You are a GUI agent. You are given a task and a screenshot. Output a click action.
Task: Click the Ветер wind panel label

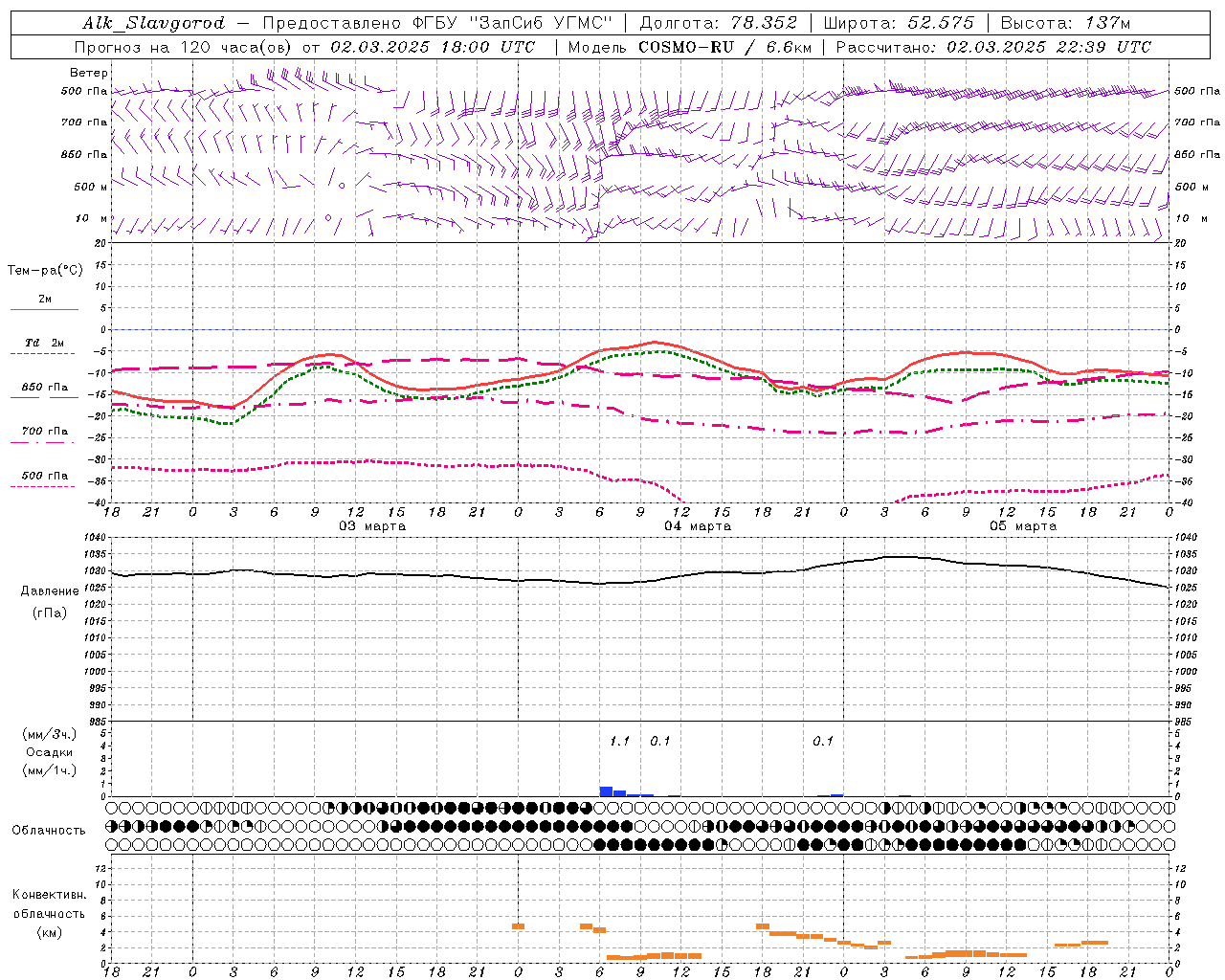point(89,73)
